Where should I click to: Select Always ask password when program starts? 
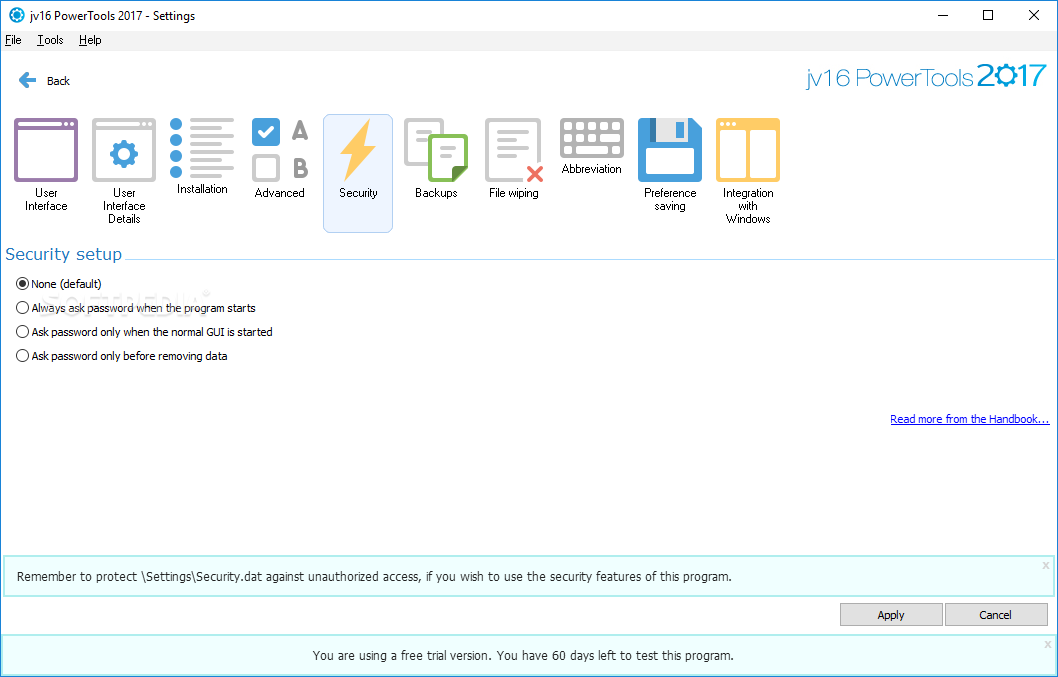[136, 308]
